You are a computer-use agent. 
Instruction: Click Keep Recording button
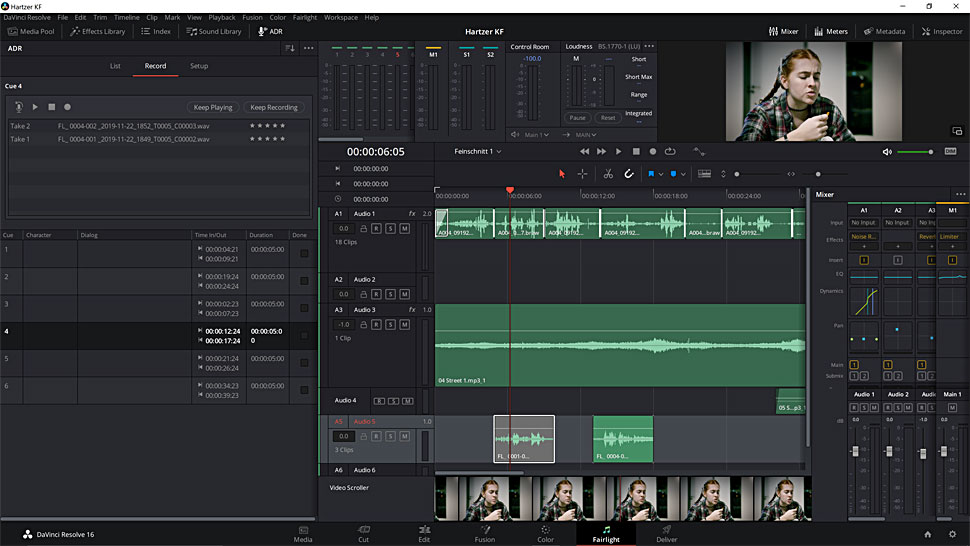[x=273, y=107]
